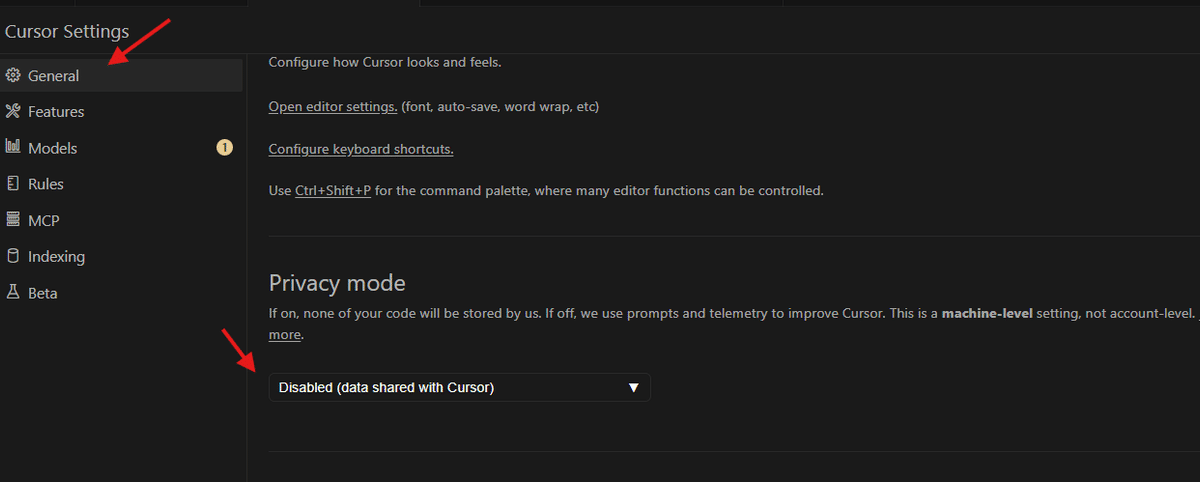1200x482 pixels.
Task: Click the General gear icon
Action: [13, 76]
